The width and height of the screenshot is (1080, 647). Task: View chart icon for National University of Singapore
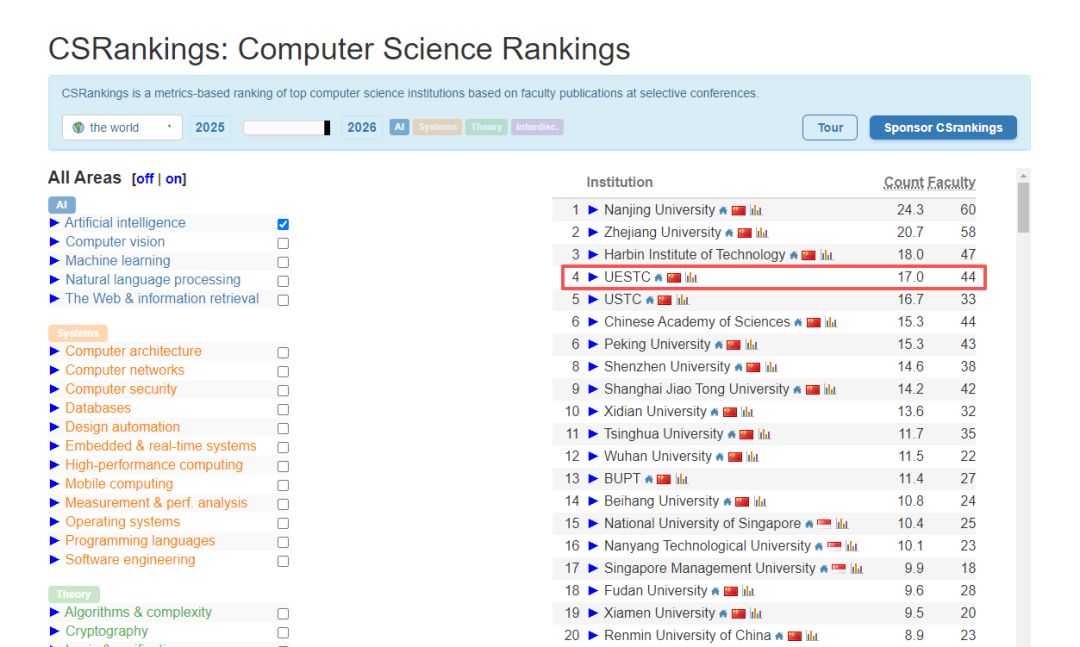pos(842,524)
